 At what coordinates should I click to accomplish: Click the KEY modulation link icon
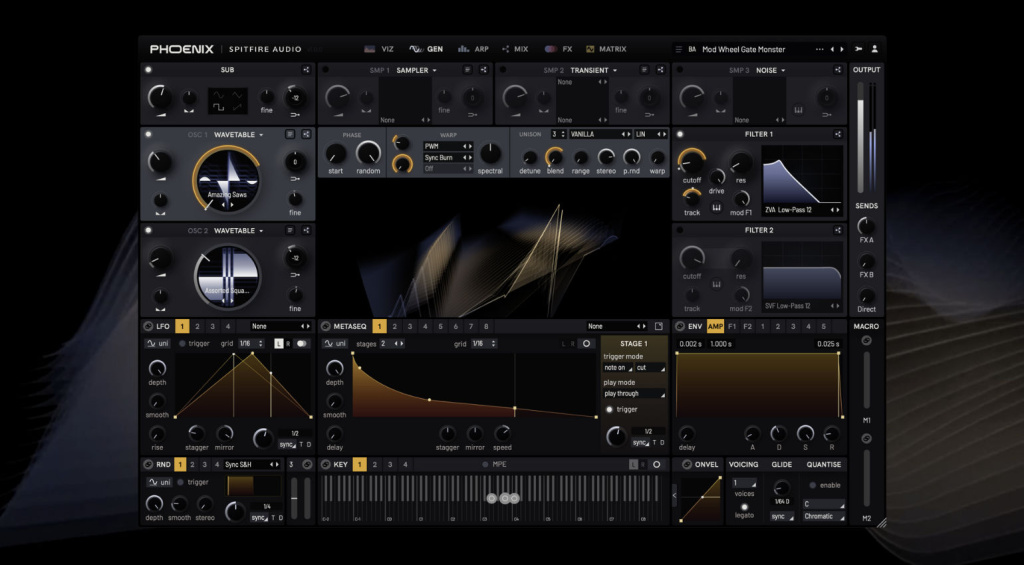[325, 464]
